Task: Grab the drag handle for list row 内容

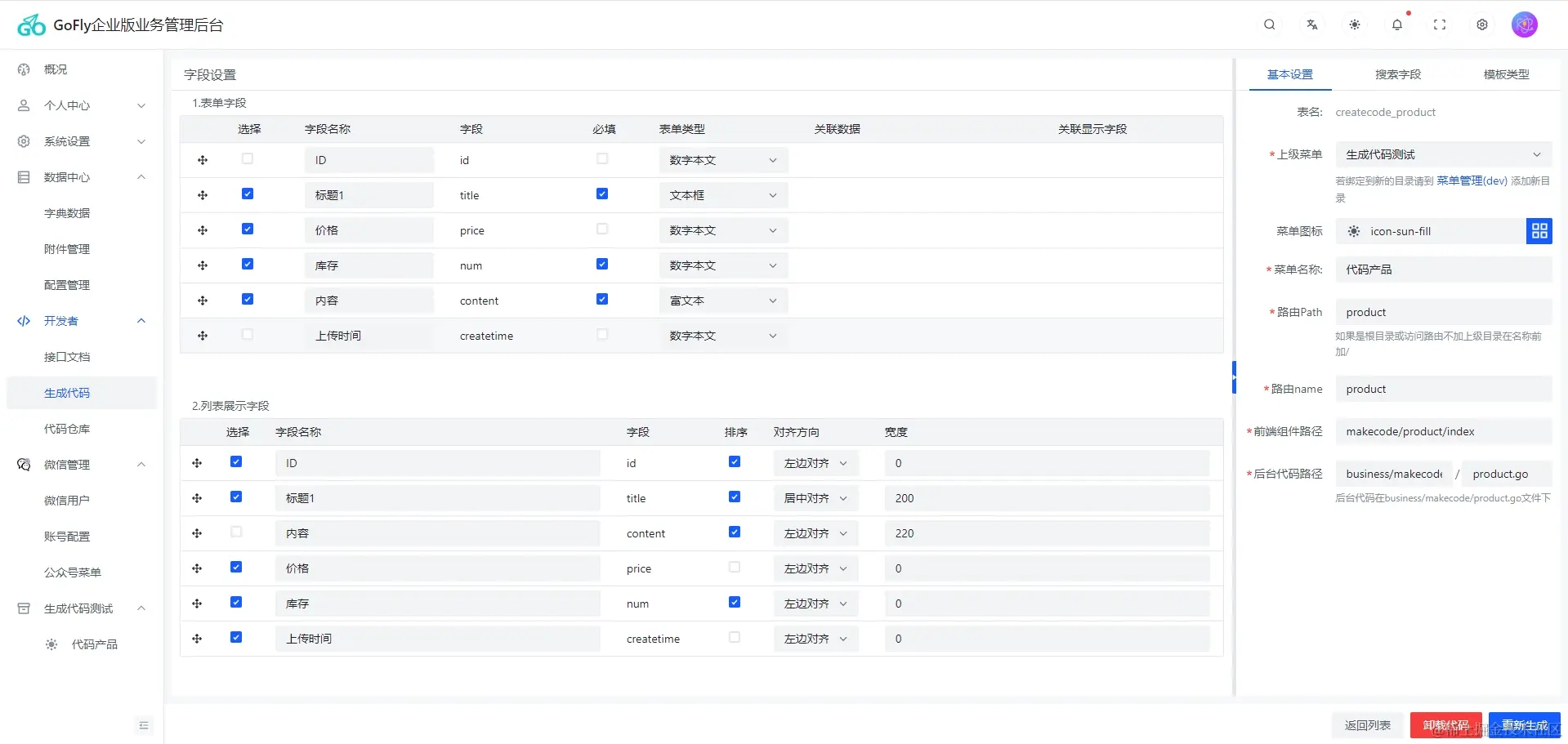Action: point(197,533)
